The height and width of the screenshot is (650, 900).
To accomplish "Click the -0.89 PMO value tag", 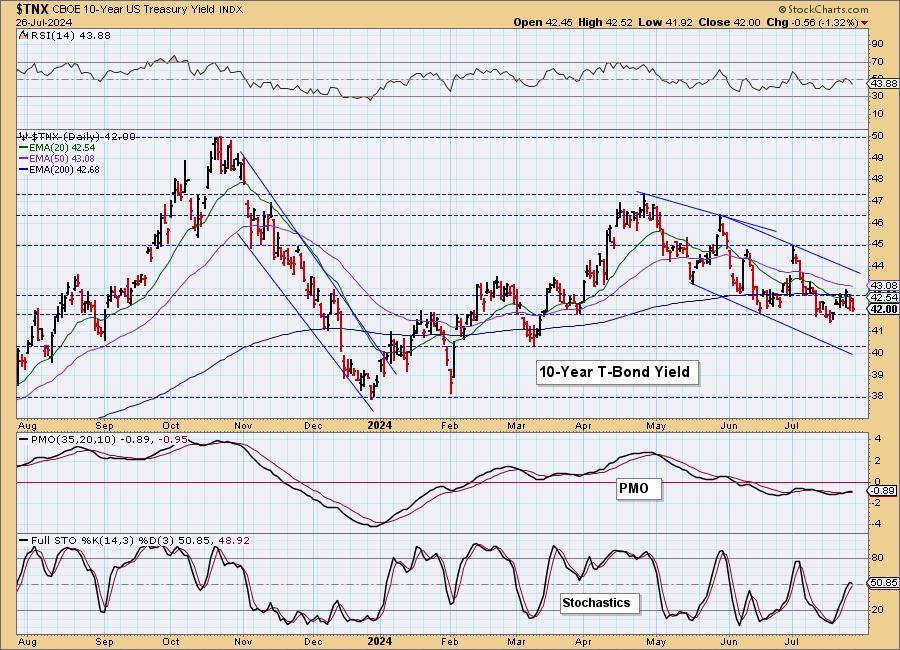I will click(x=883, y=491).
